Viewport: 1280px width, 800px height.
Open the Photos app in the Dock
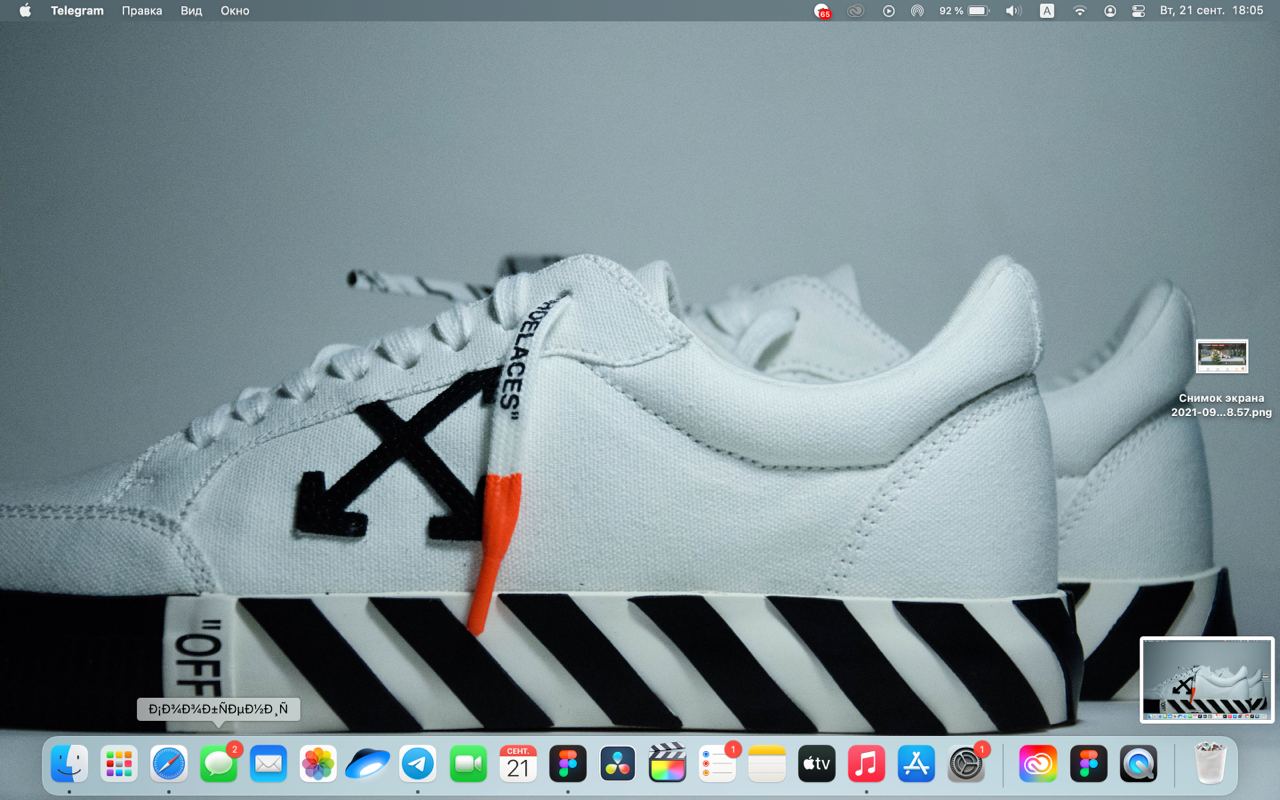tap(318, 764)
